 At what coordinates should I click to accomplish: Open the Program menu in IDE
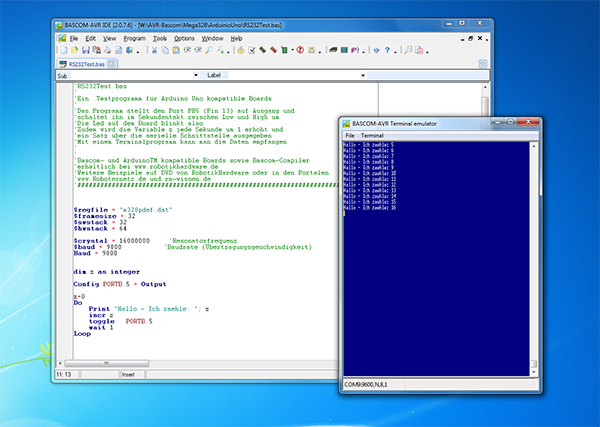pos(135,38)
